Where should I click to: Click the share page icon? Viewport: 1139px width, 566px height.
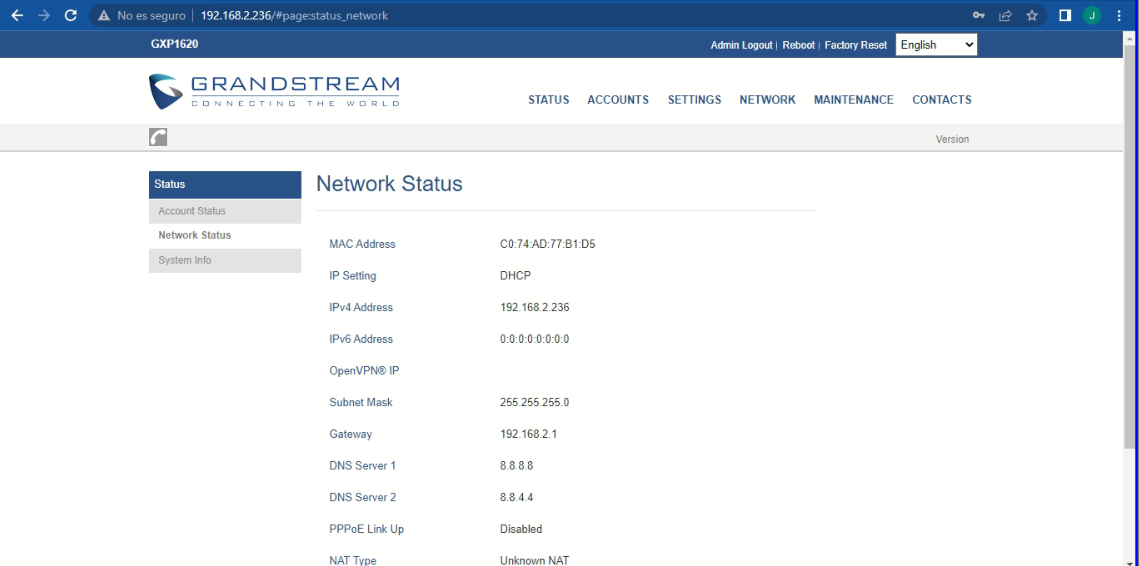(1005, 16)
